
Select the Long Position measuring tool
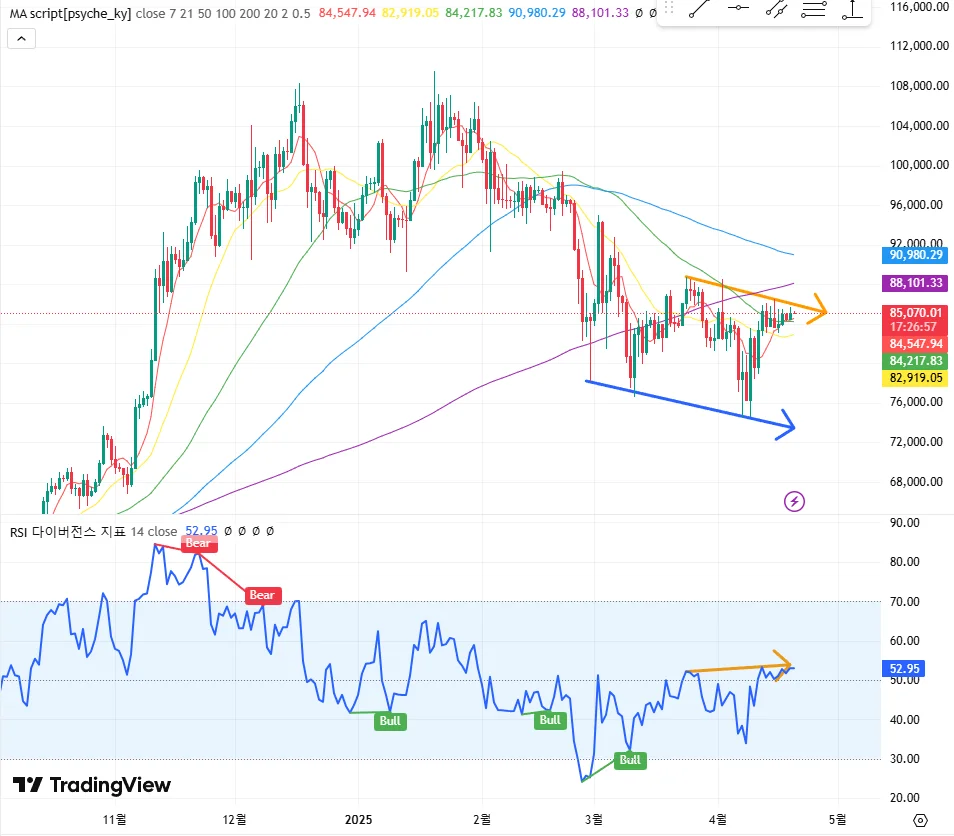[x=852, y=9]
